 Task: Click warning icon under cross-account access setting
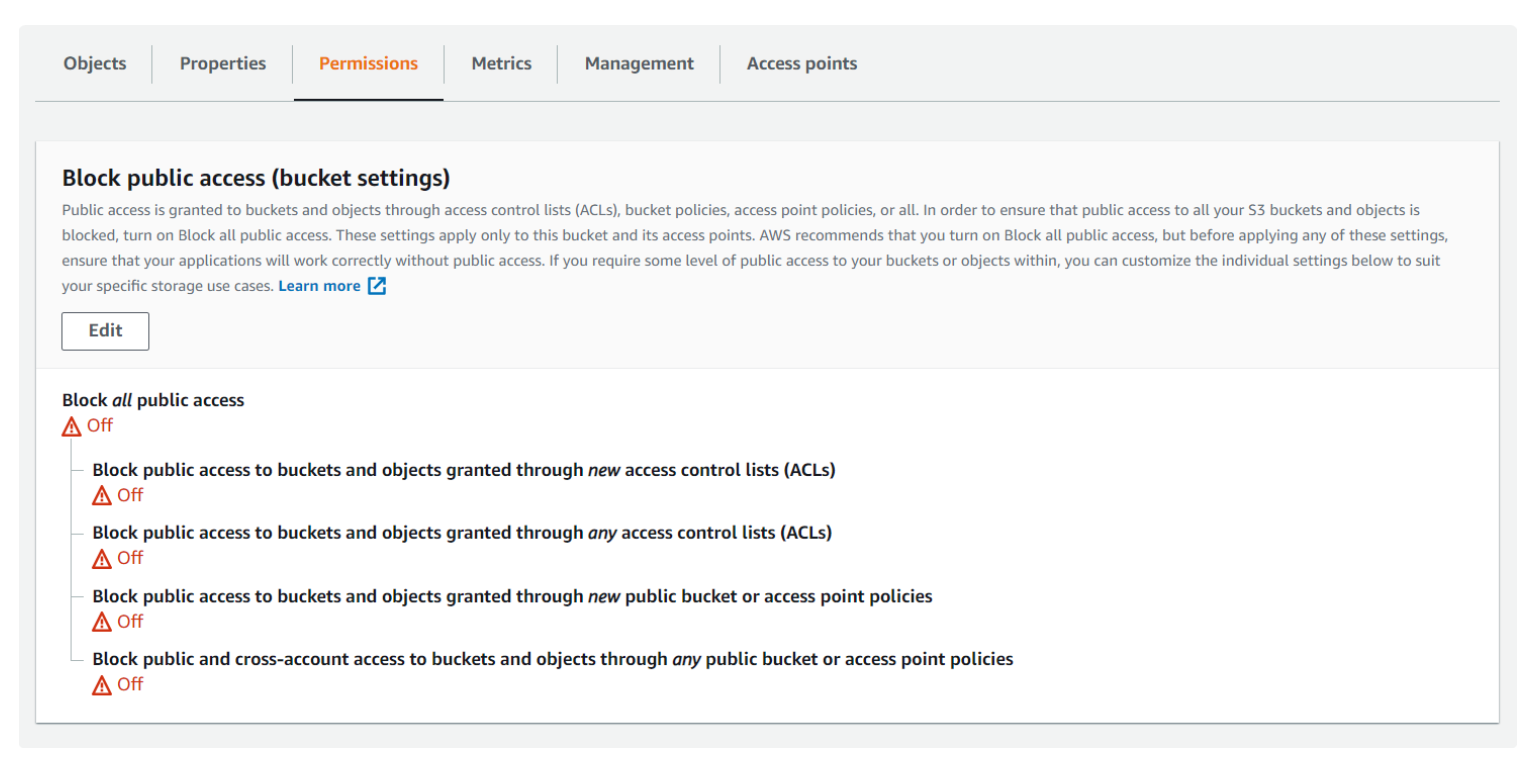[101, 685]
